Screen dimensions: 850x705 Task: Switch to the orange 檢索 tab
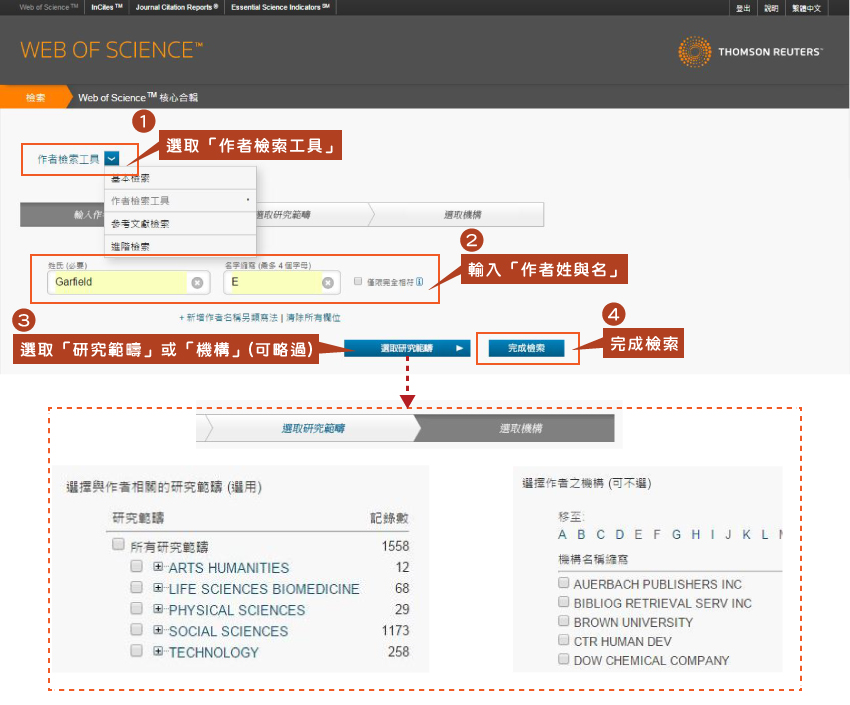(36, 98)
